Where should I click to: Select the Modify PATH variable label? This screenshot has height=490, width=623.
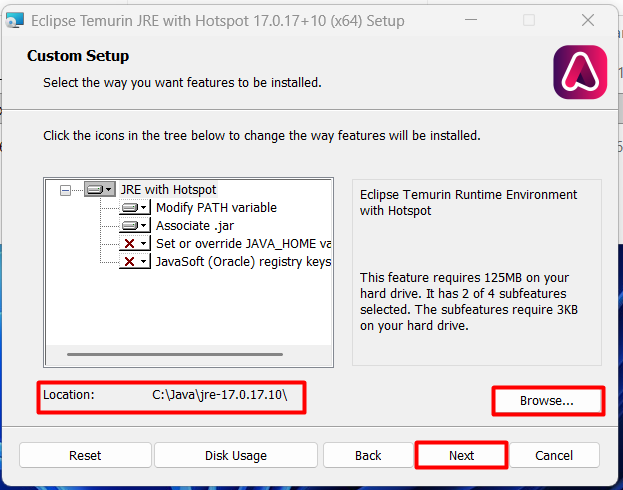(x=216, y=207)
